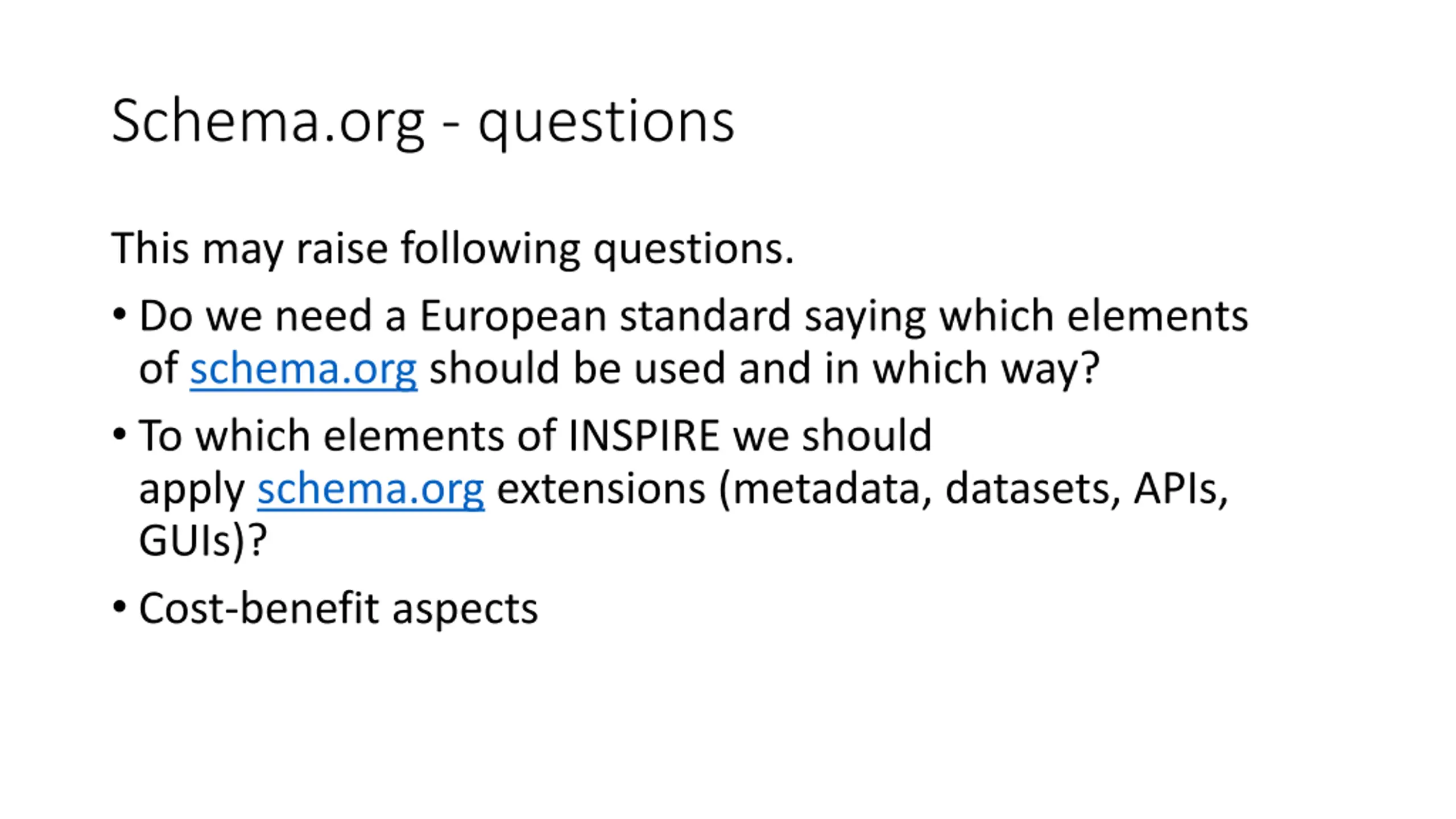The height and width of the screenshot is (819, 1456).
Task: Click the word 'INSPIRE' in second bullet
Action: [644, 436]
